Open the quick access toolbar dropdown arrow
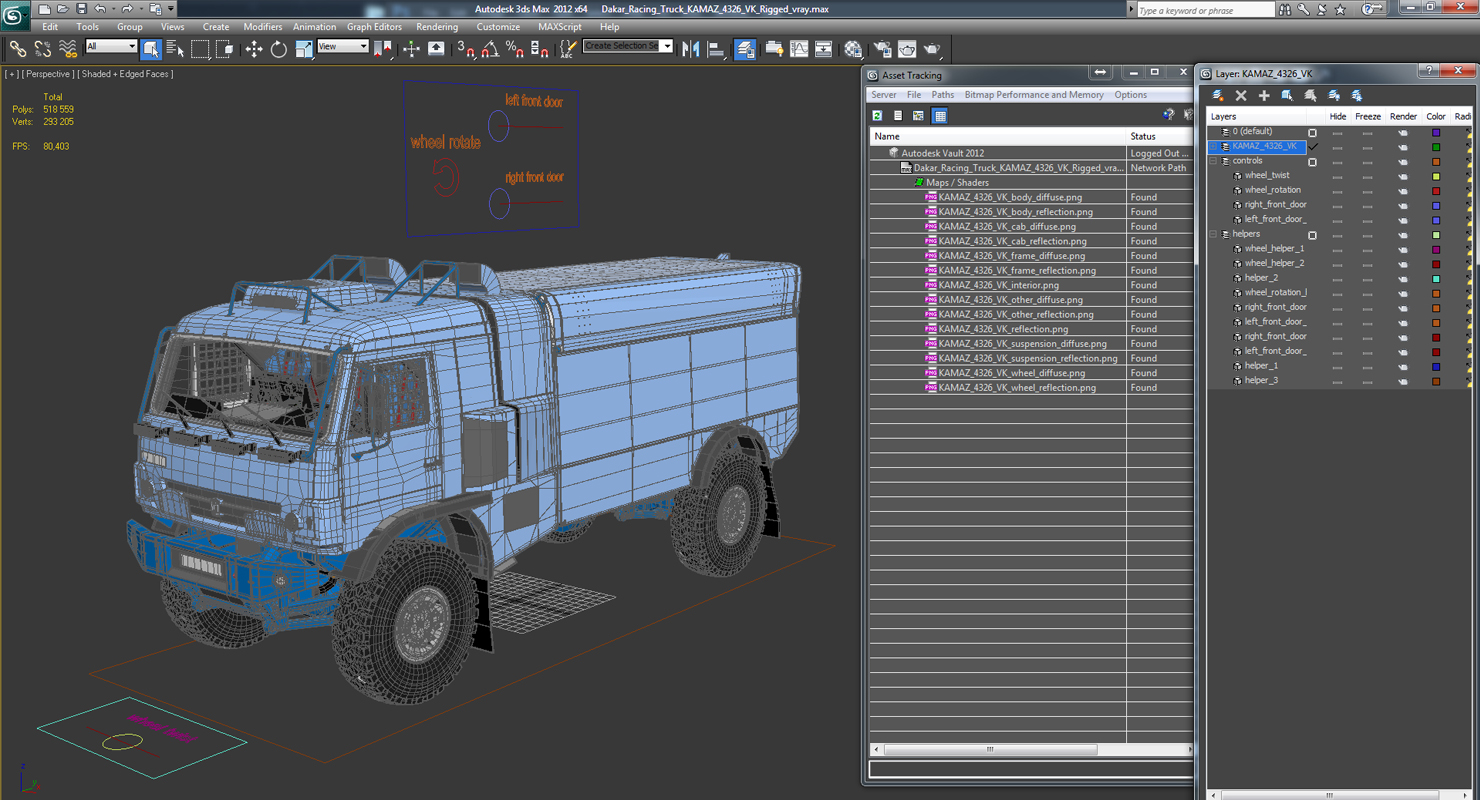This screenshot has height=800, width=1480. point(170,9)
